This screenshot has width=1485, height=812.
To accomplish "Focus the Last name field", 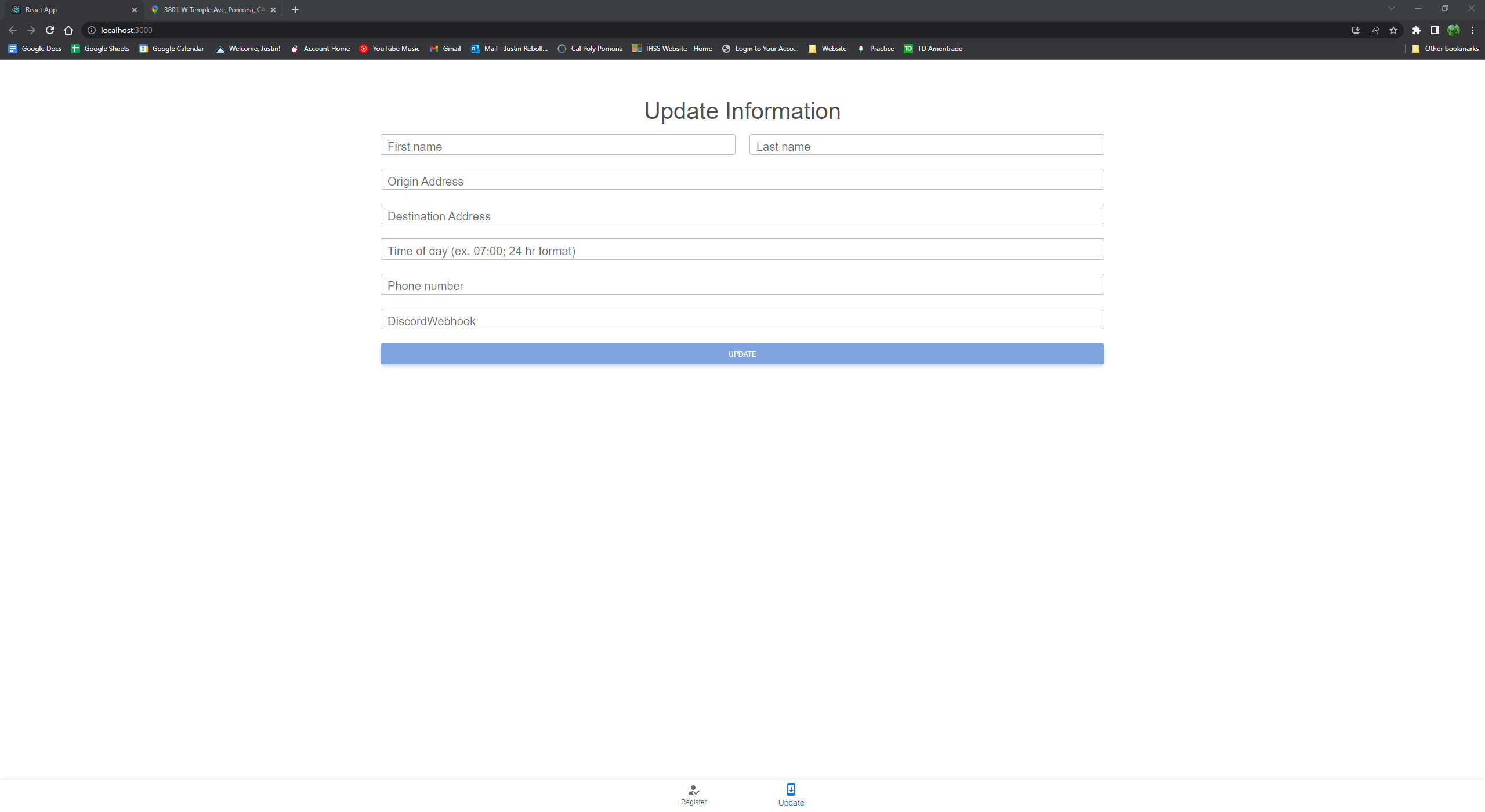I will [926, 145].
